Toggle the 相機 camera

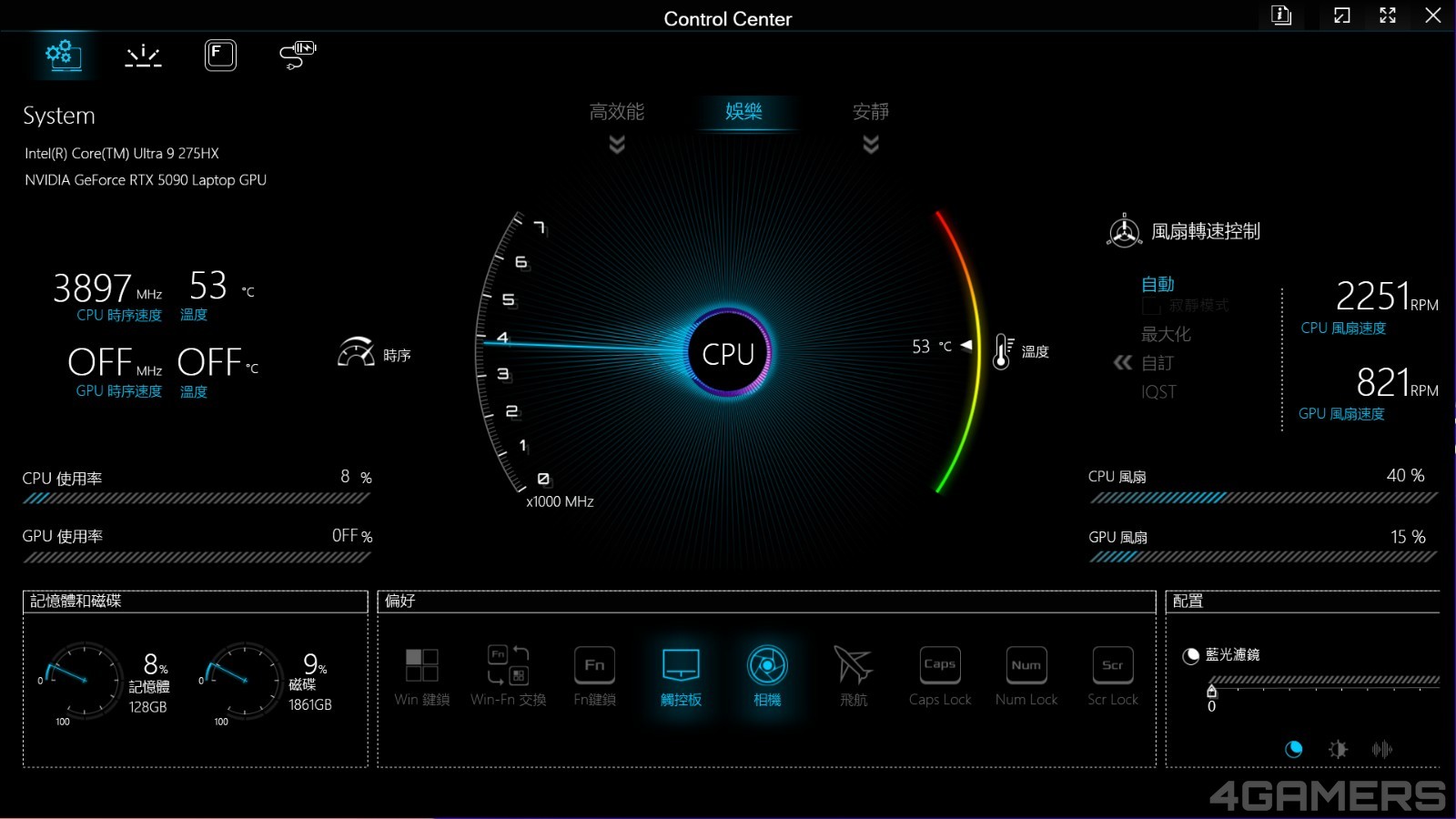tap(767, 676)
